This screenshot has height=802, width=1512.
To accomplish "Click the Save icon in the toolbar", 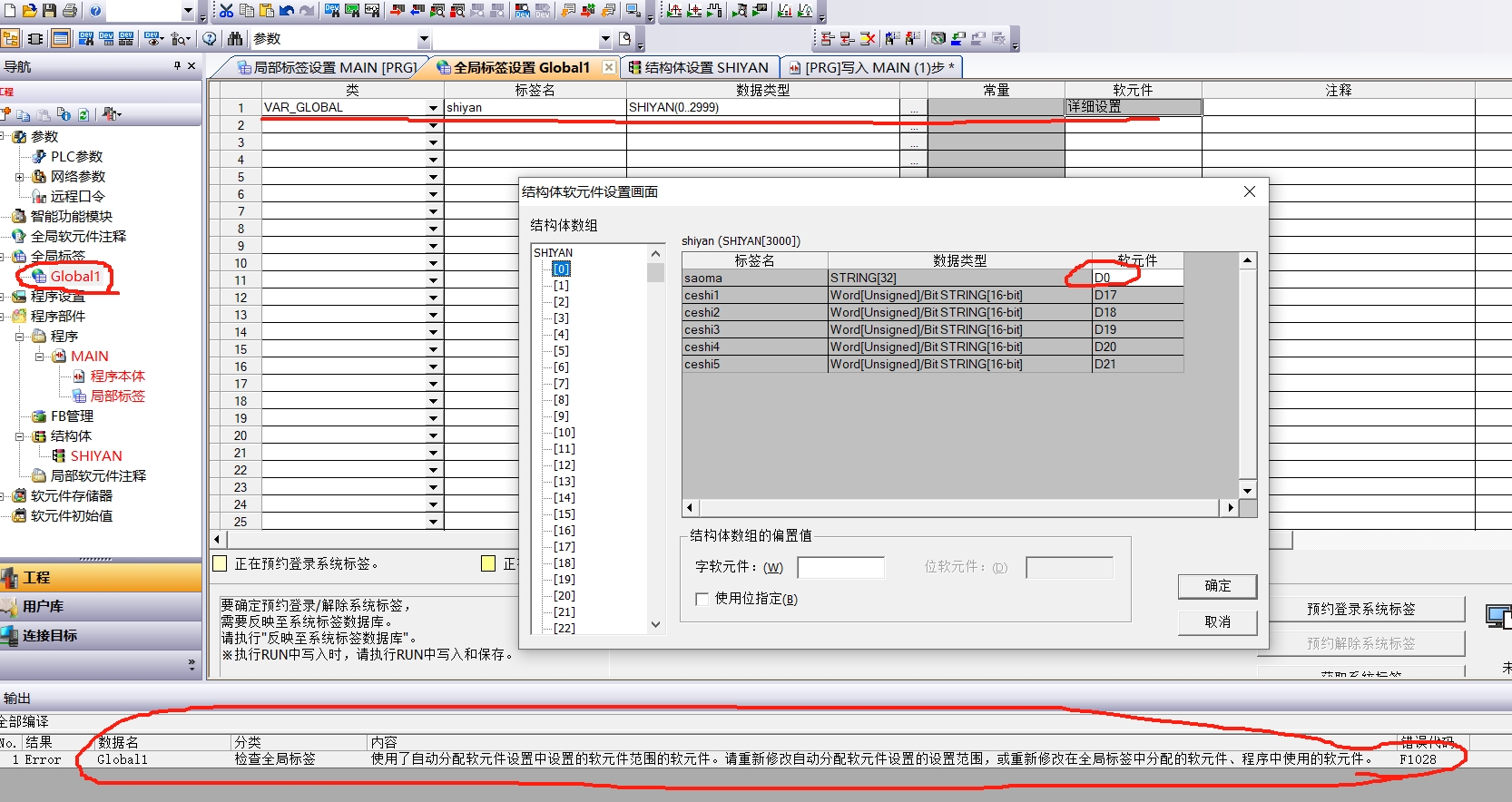I will 50,11.
